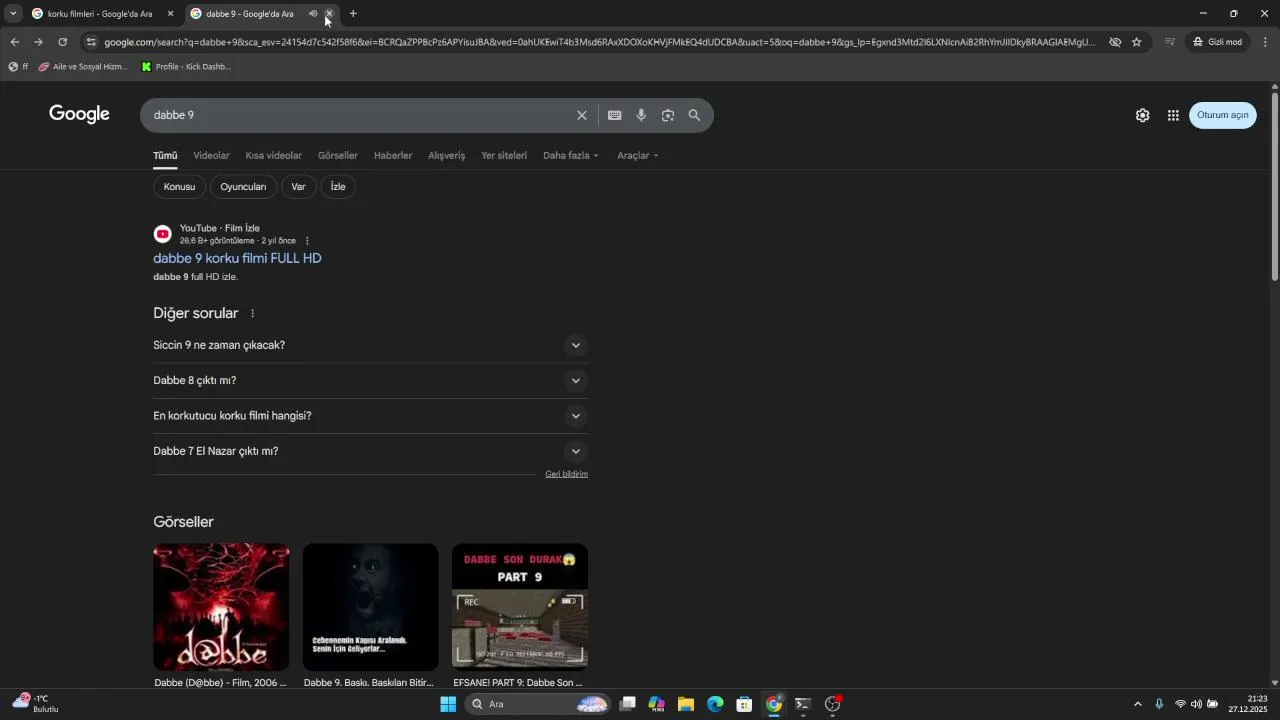1280x720 pixels.
Task: Open the Google apps grid
Action: pyautogui.click(x=1173, y=115)
